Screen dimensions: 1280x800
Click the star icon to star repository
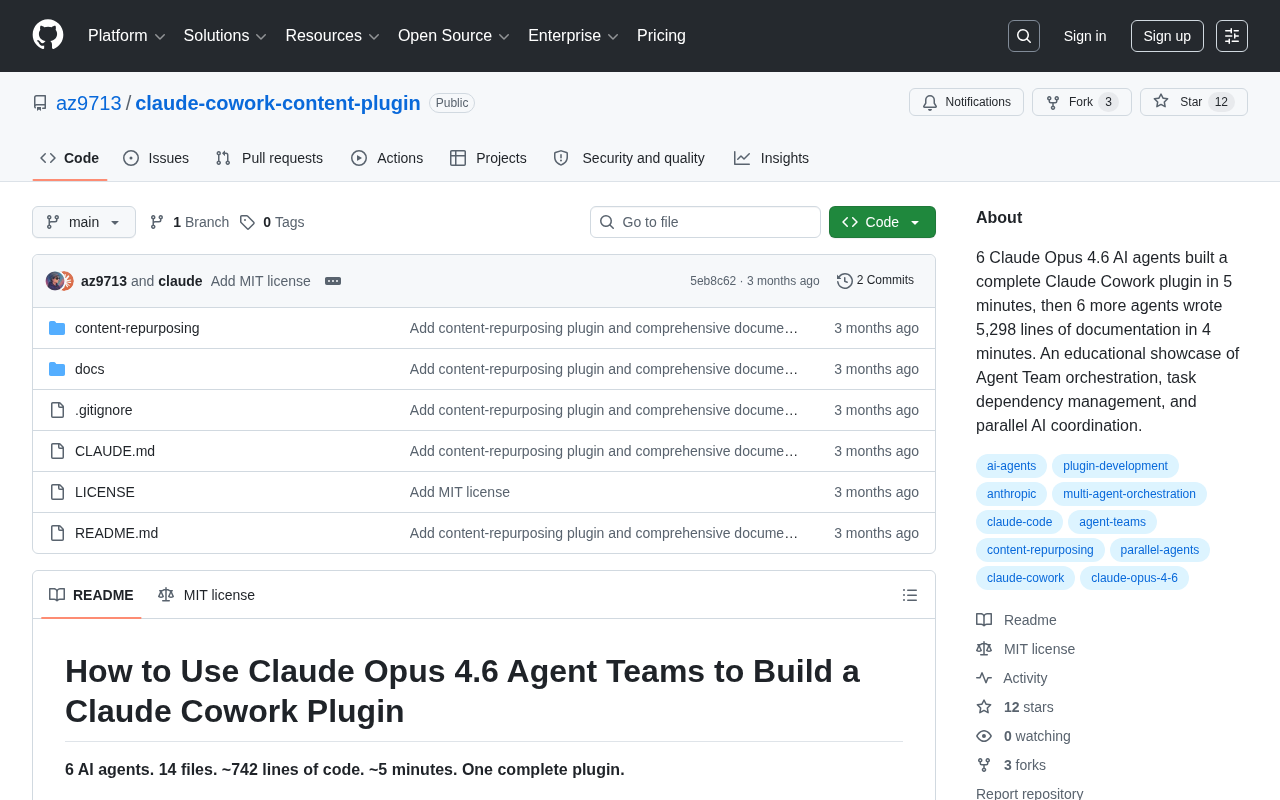(x=1161, y=101)
